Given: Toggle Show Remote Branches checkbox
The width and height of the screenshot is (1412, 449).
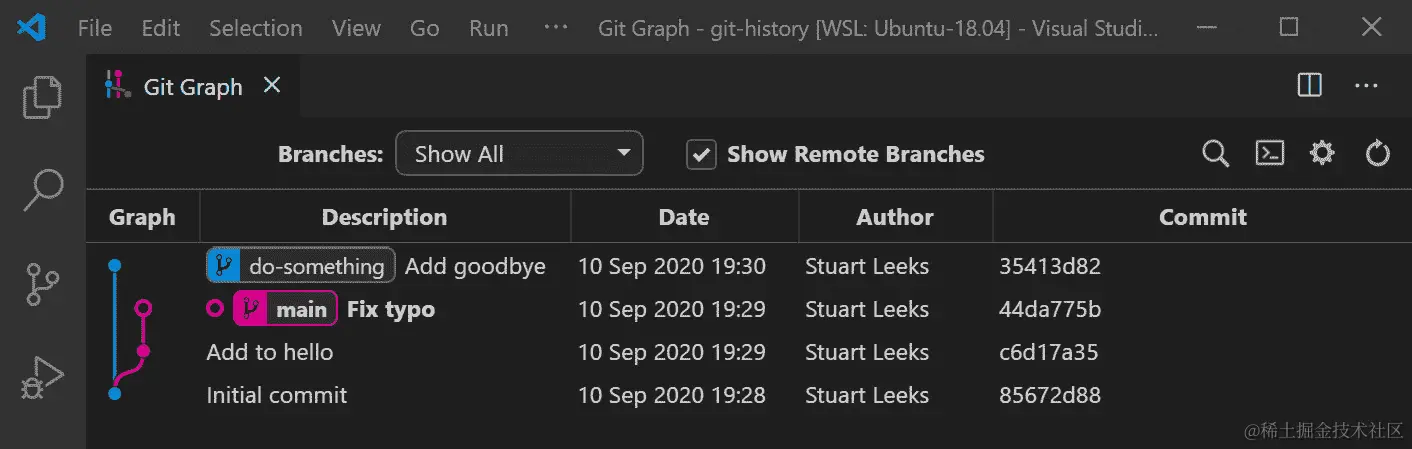Looking at the screenshot, I should pyautogui.click(x=701, y=154).
